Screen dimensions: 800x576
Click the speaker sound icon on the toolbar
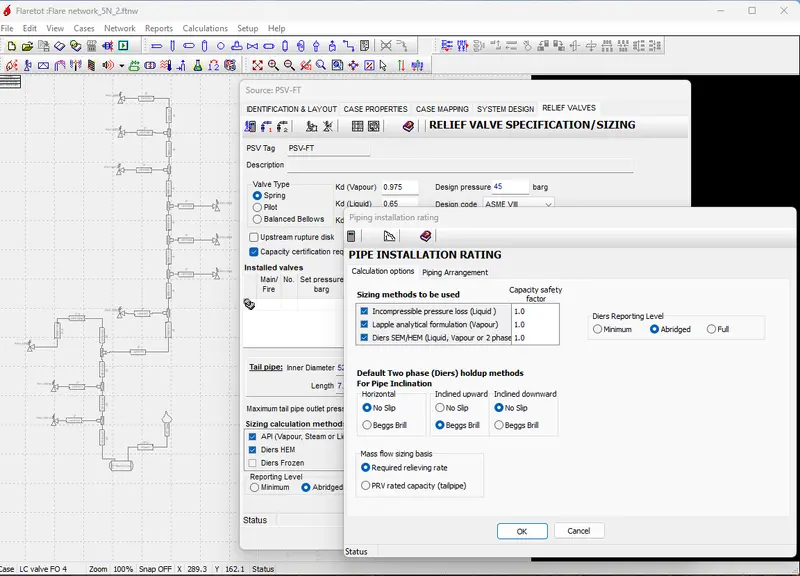pos(107,65)
